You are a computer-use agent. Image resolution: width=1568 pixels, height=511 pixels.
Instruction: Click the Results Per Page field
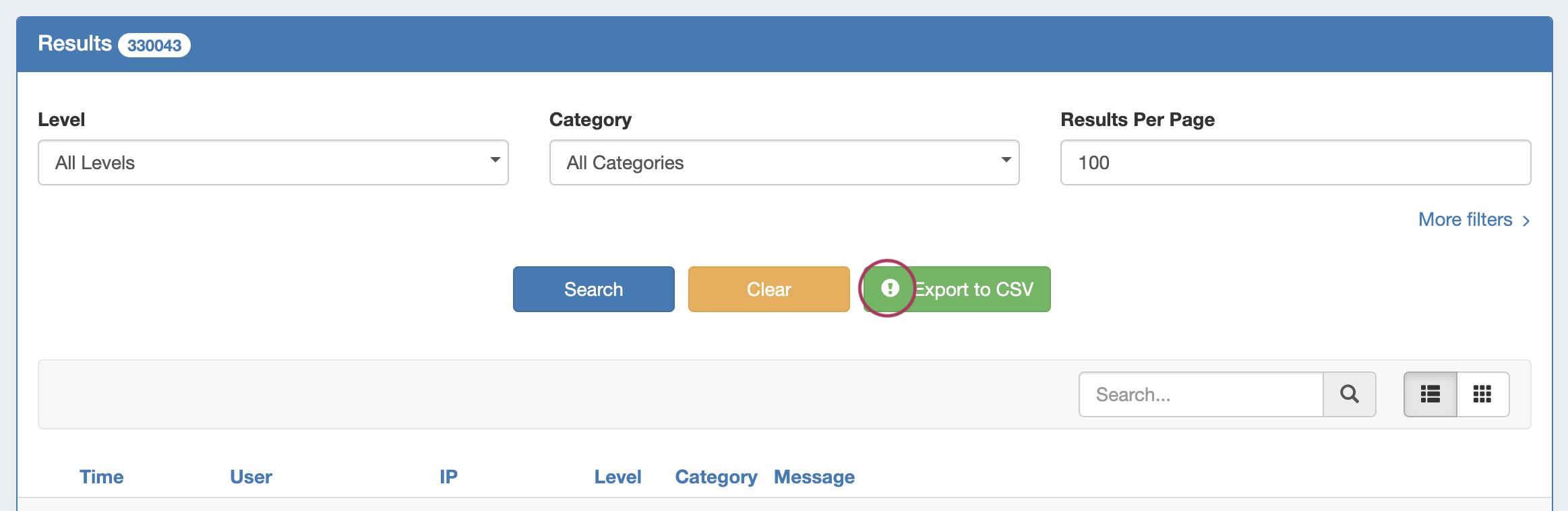click(x=1295, y=162)
